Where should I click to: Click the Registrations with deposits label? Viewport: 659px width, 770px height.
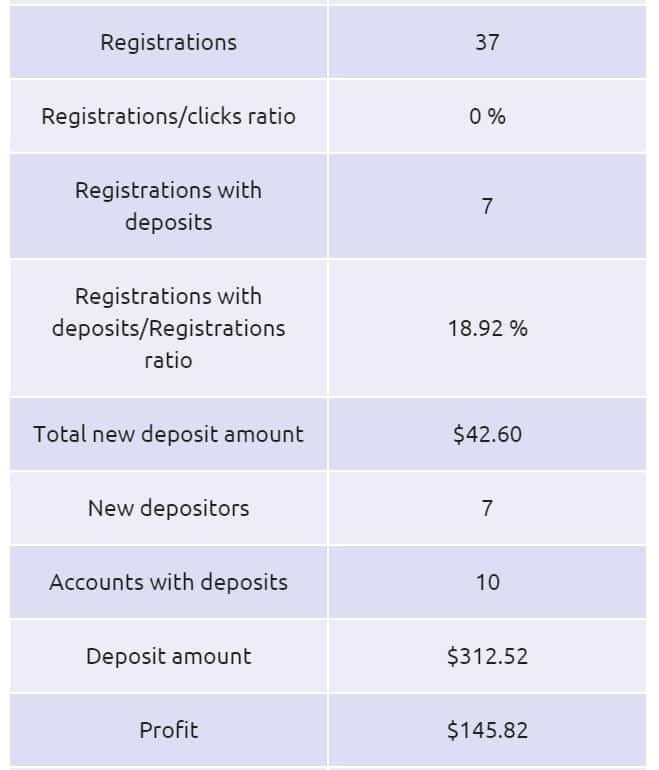coord(168,206)
